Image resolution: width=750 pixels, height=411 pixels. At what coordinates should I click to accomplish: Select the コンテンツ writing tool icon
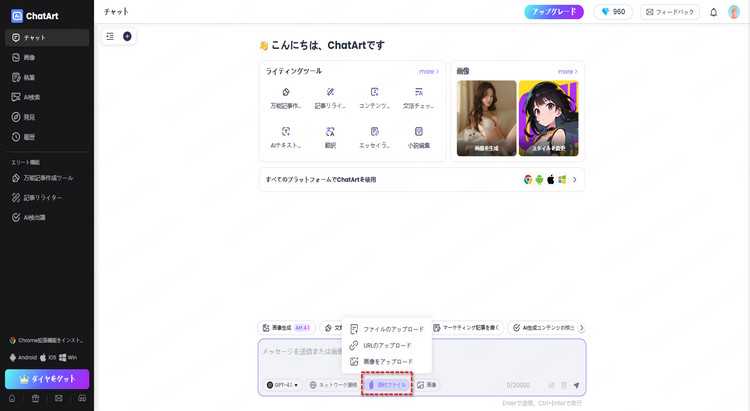[375, 98]
